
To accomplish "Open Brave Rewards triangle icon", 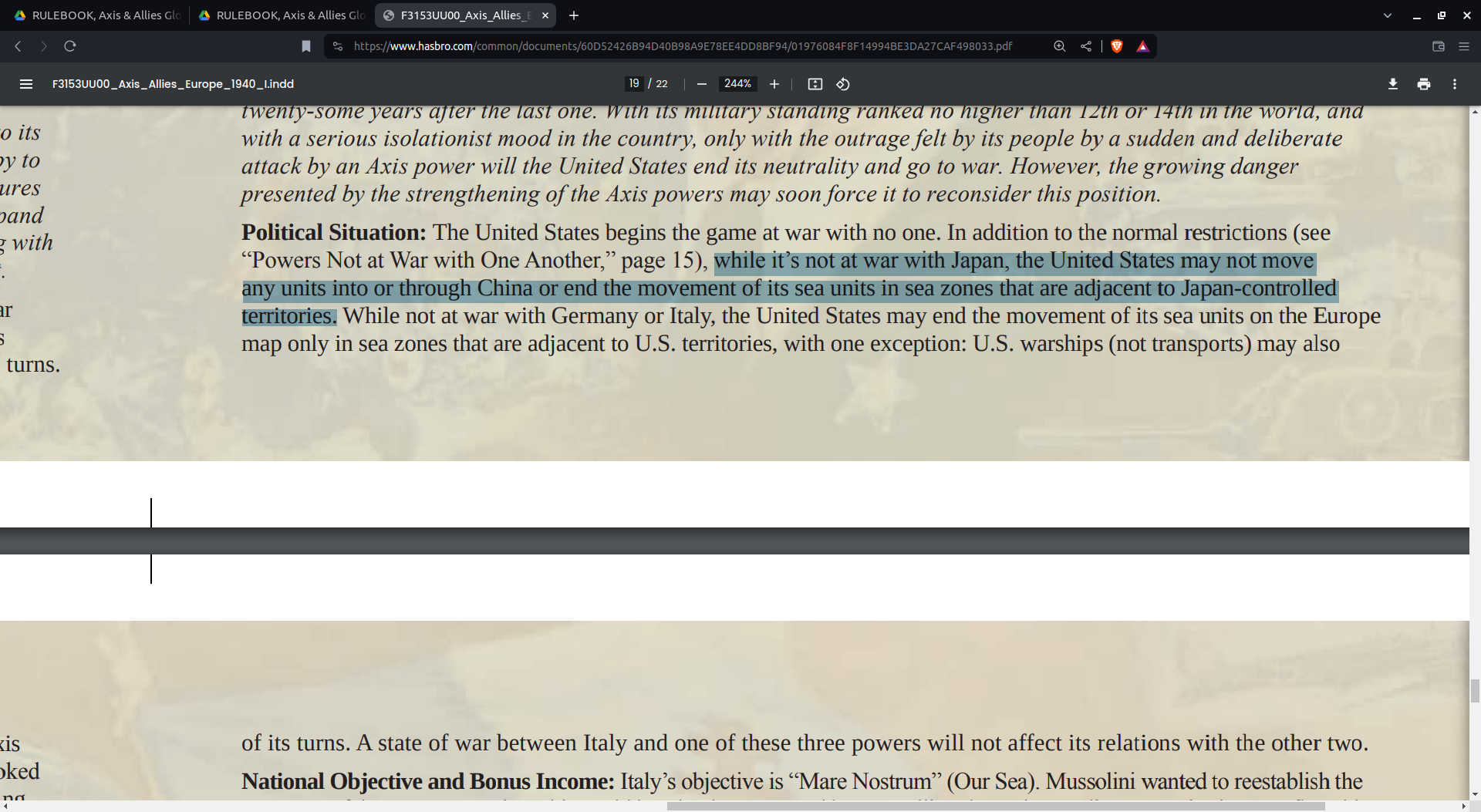I will tap(1143, 46).
